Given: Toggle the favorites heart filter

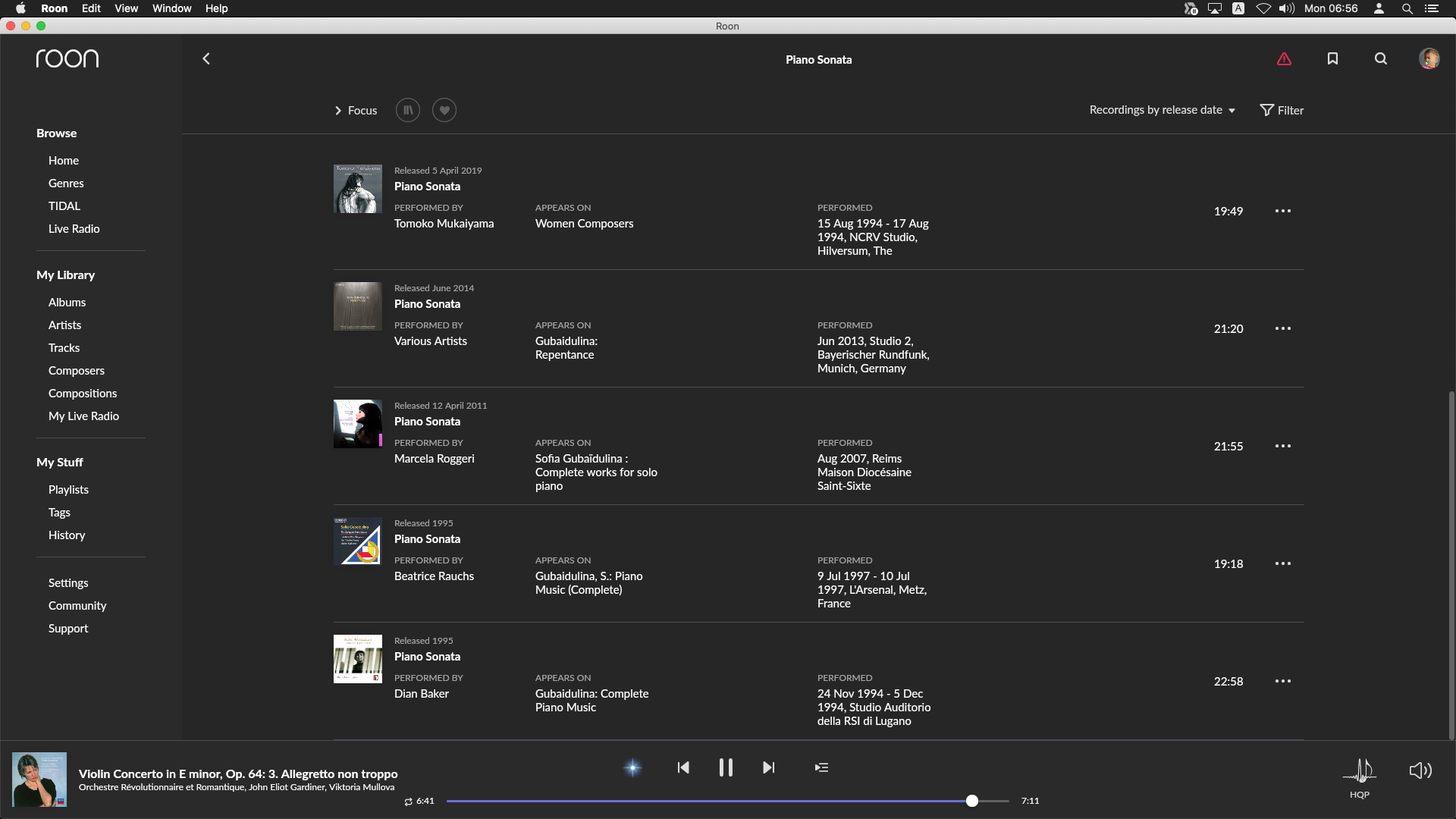Looking at the screenshot, I should 444,111.
